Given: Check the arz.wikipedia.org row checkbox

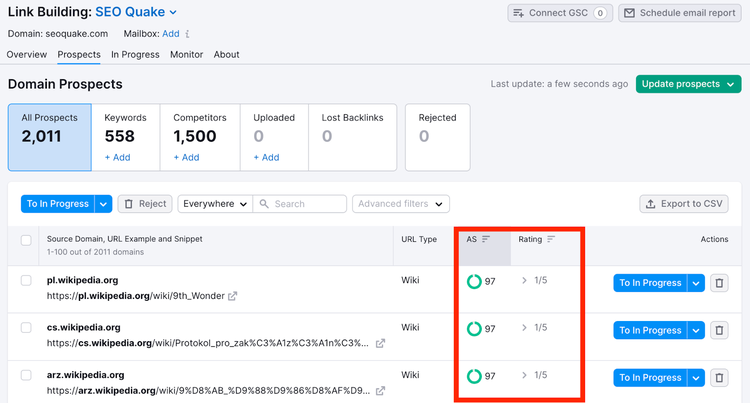Looking at the screenshot, I should [26, 375].
